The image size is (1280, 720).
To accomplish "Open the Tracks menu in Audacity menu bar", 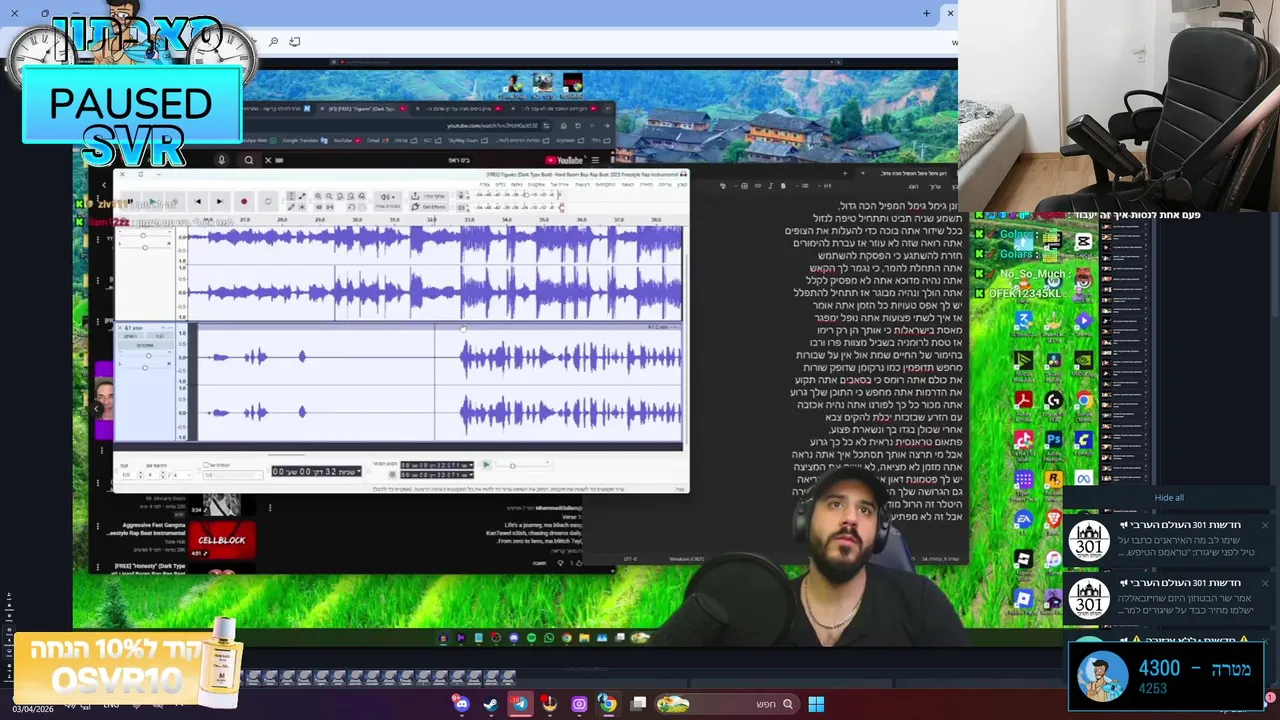I will [x=583, y=184].
